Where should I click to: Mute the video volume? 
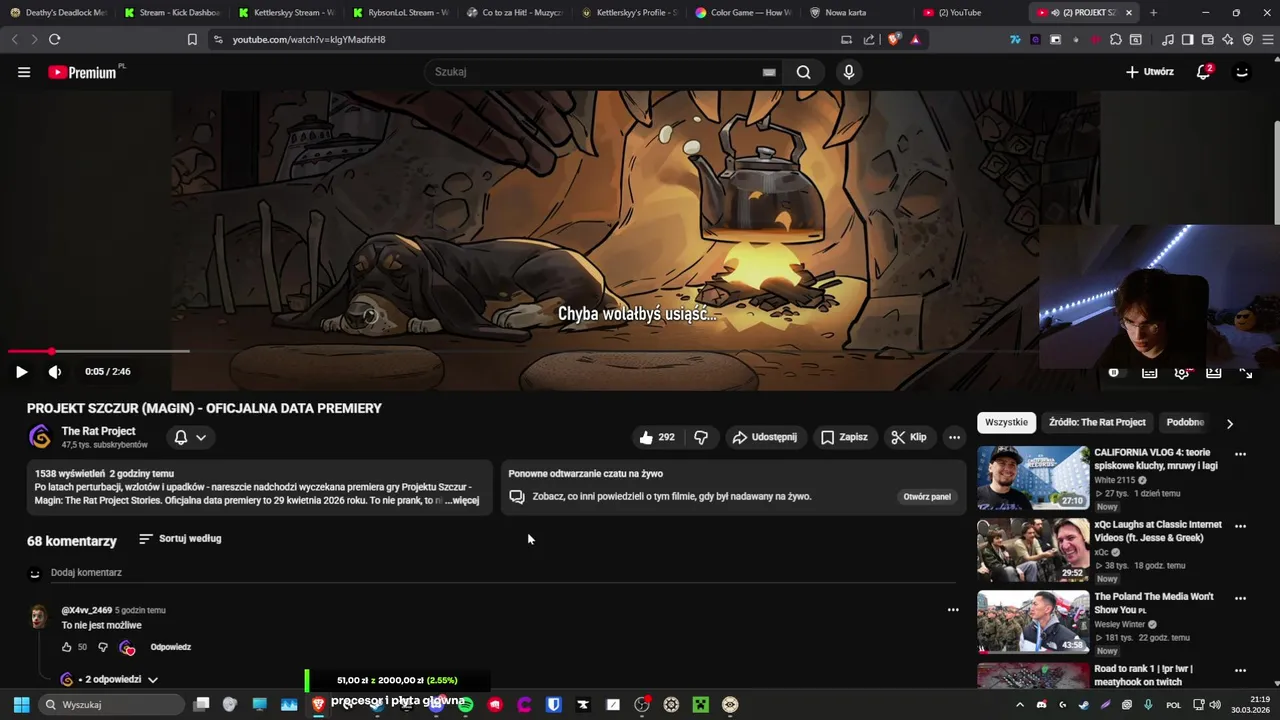coord(55,372)
